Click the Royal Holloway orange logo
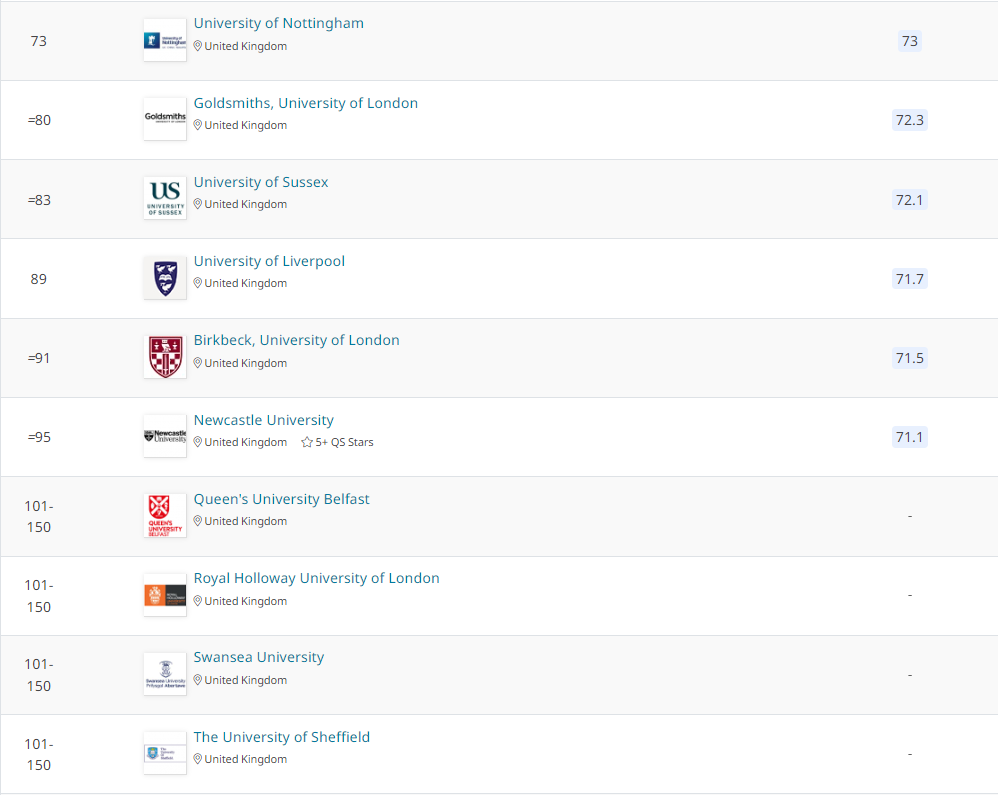998x795 pixels. tap(165, 595)
